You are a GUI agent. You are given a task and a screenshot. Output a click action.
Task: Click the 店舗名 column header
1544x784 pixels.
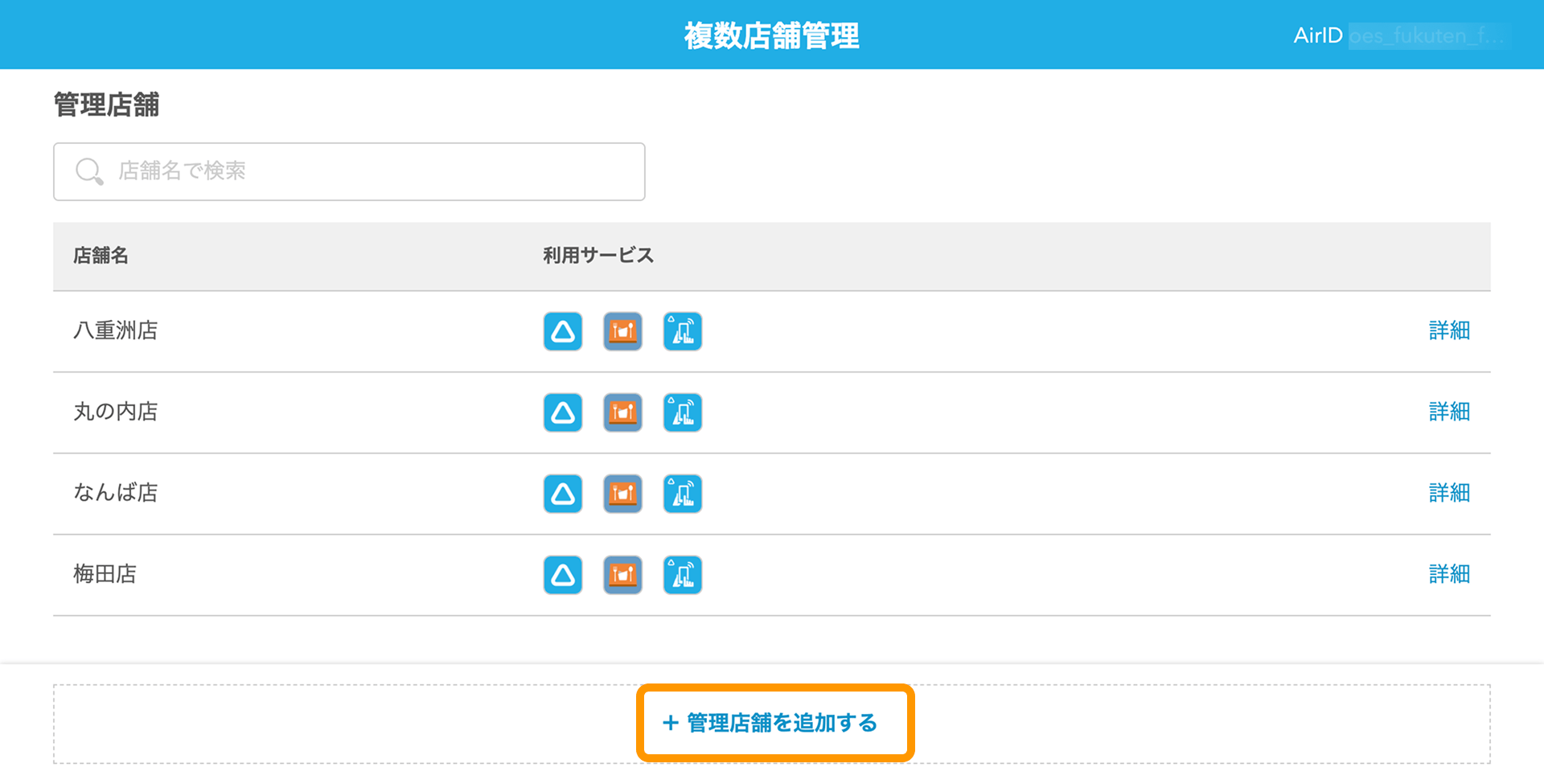(101, 256)
